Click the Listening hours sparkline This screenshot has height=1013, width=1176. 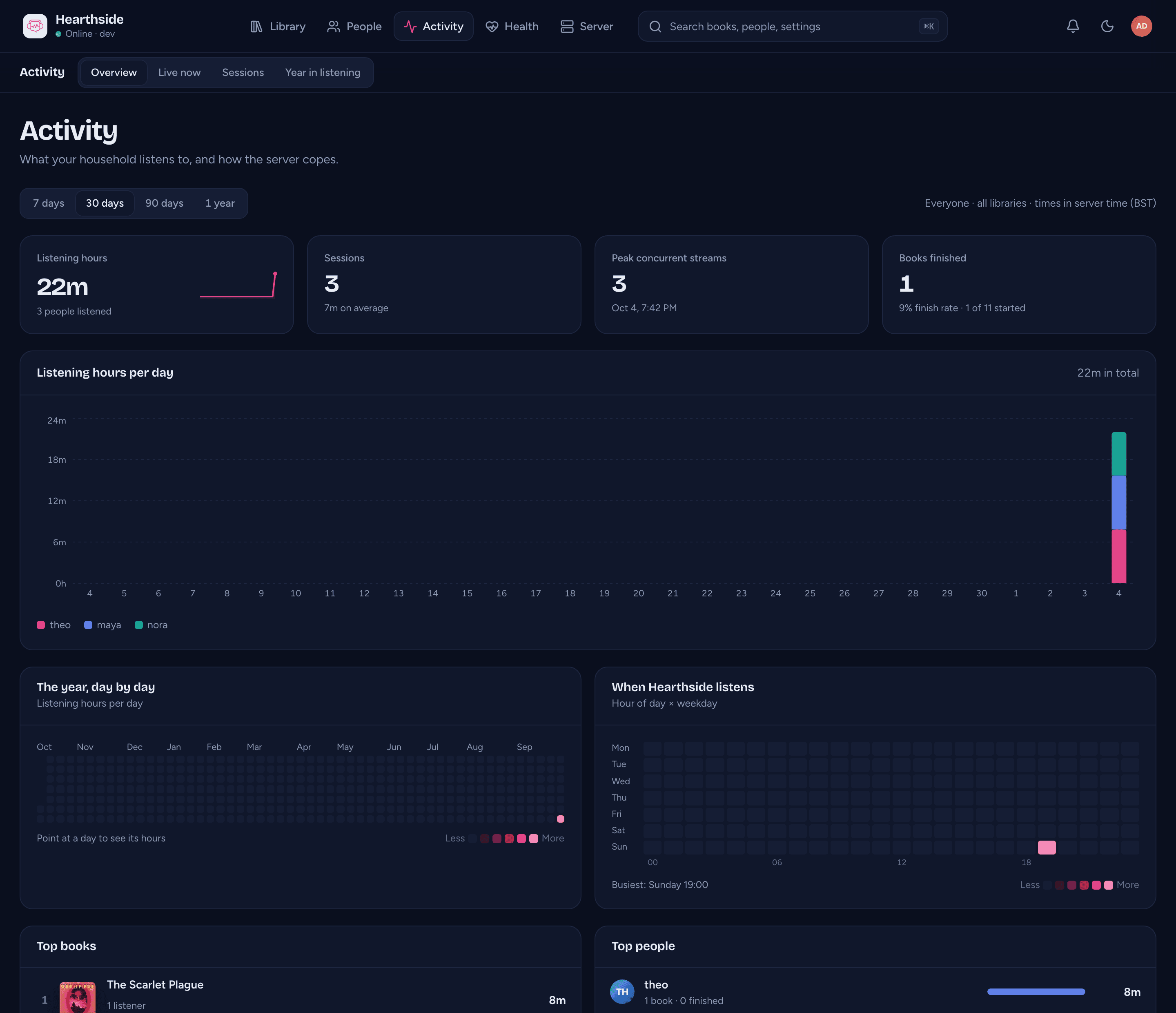238,284
